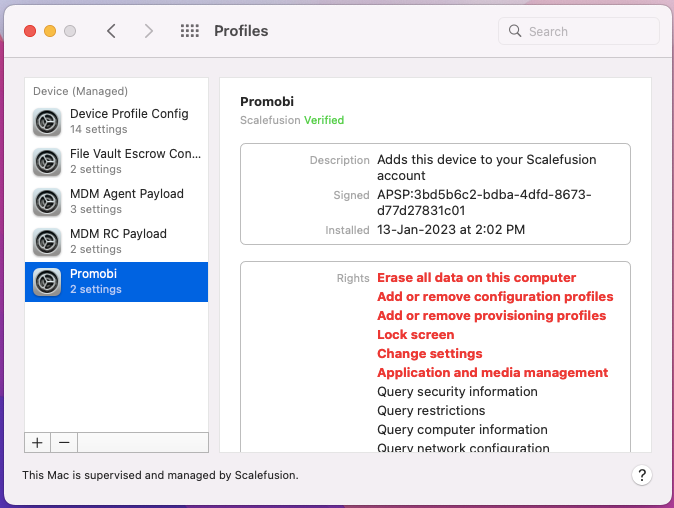674x508 pixels.
Task: Click 'Add or remove configuration profiles'
Action: (495, 297)
